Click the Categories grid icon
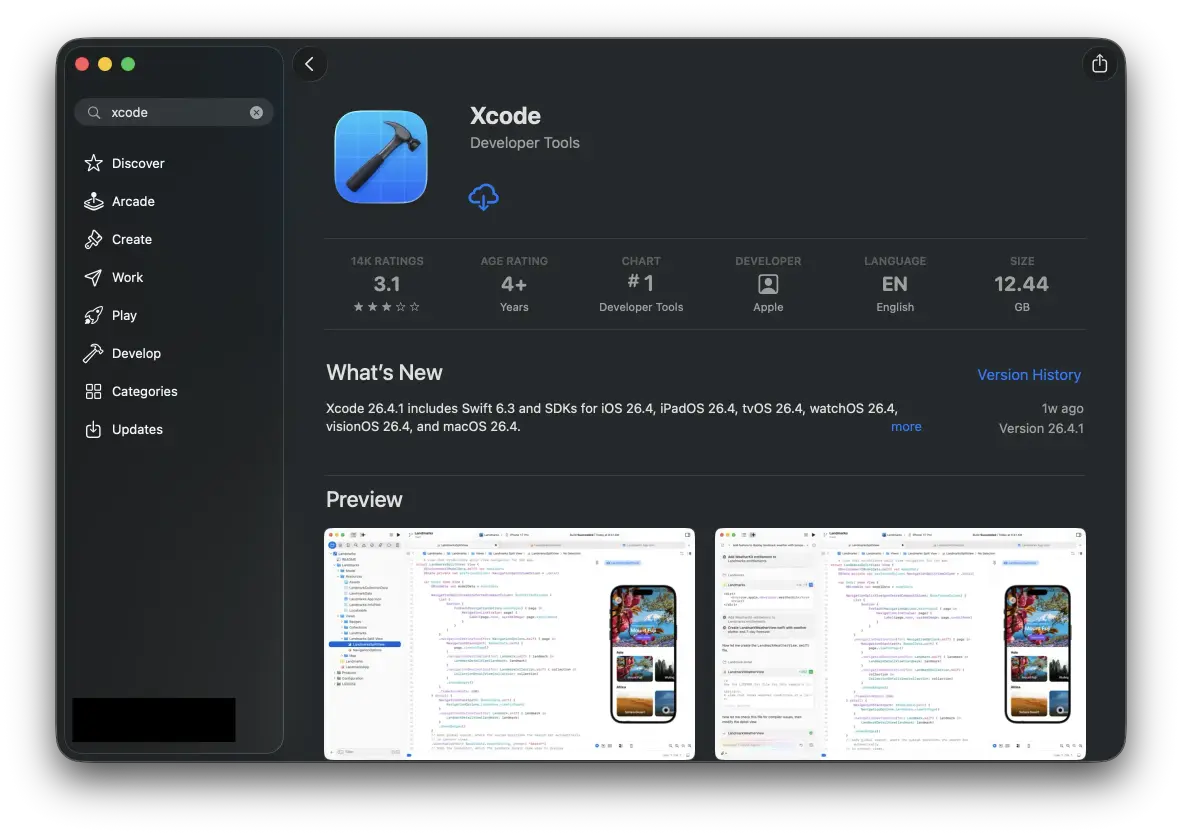The height and width of the screenshot is (836, 1182). [x=93, y=391]
